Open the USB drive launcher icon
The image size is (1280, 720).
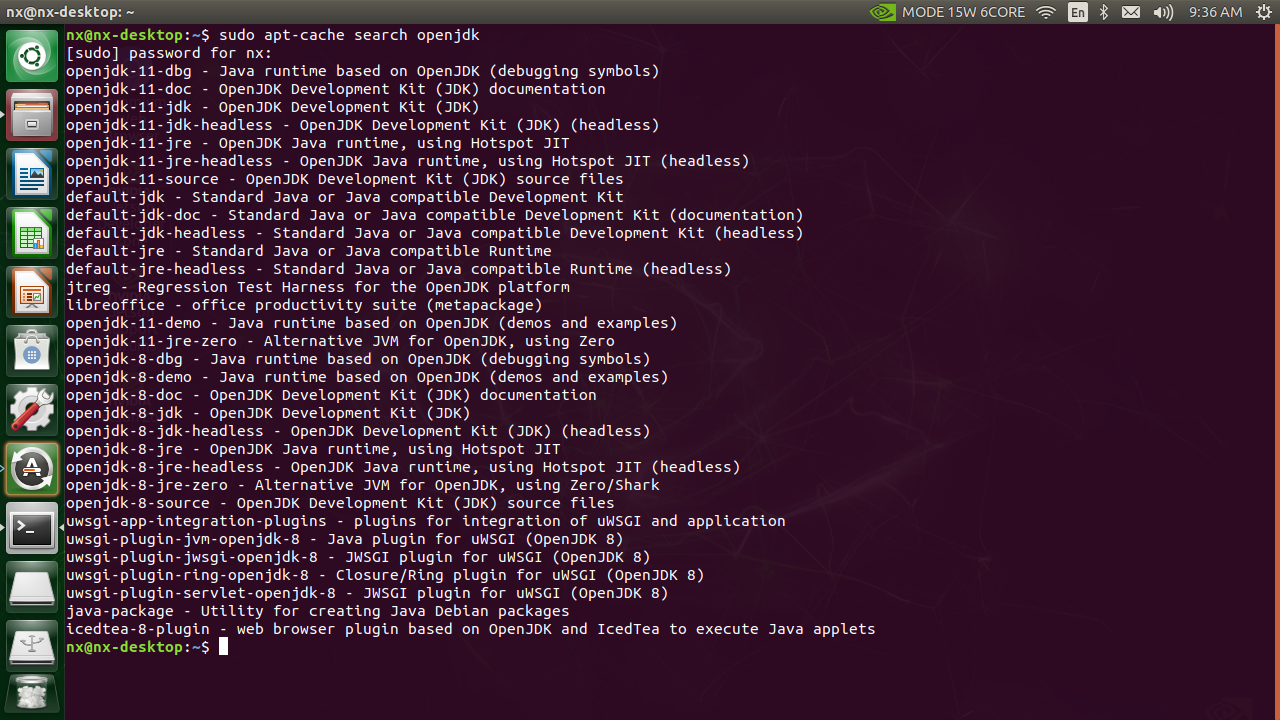coord(32,646)
